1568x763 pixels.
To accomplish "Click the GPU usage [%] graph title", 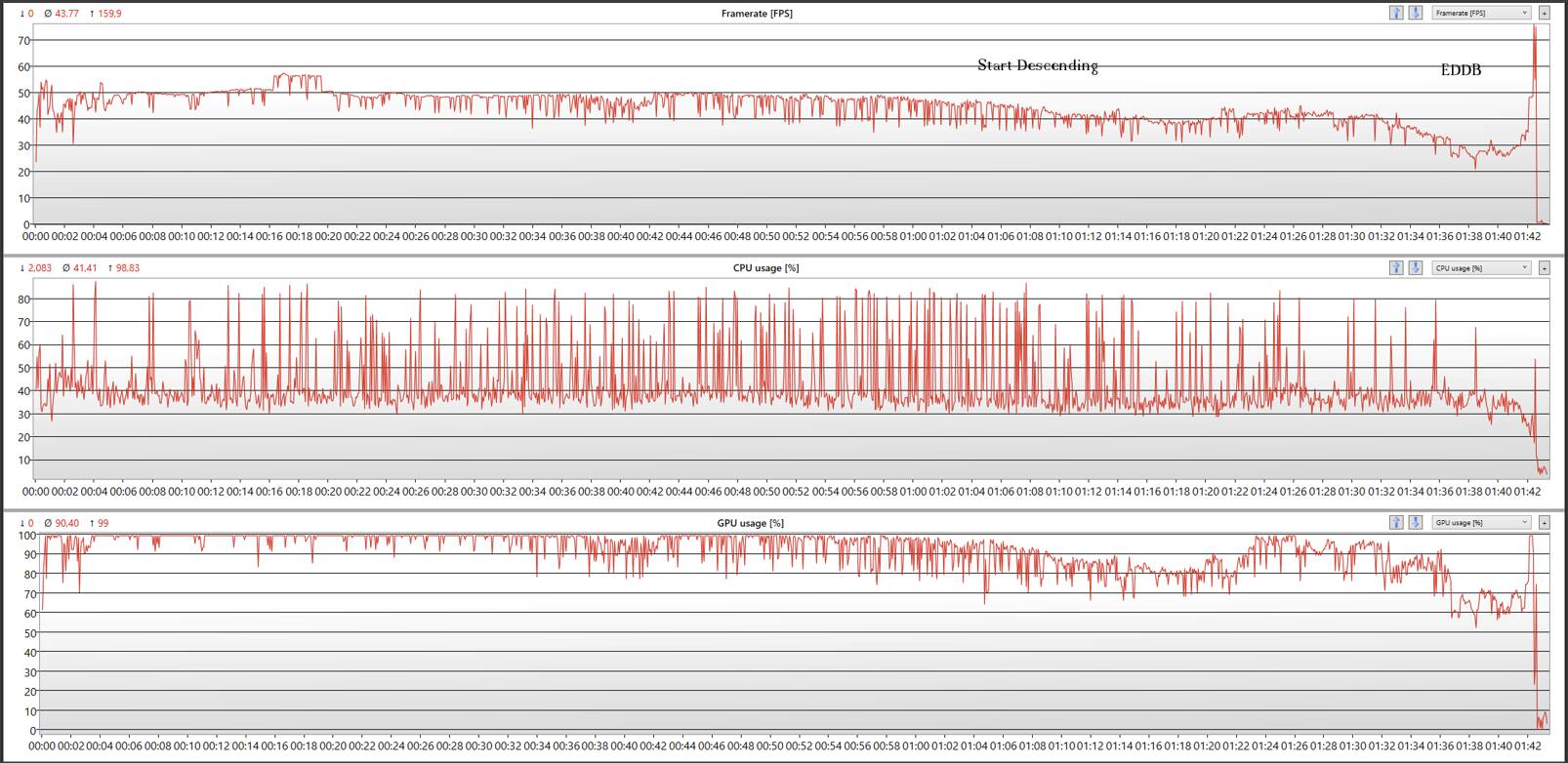I will coord(750,524).
